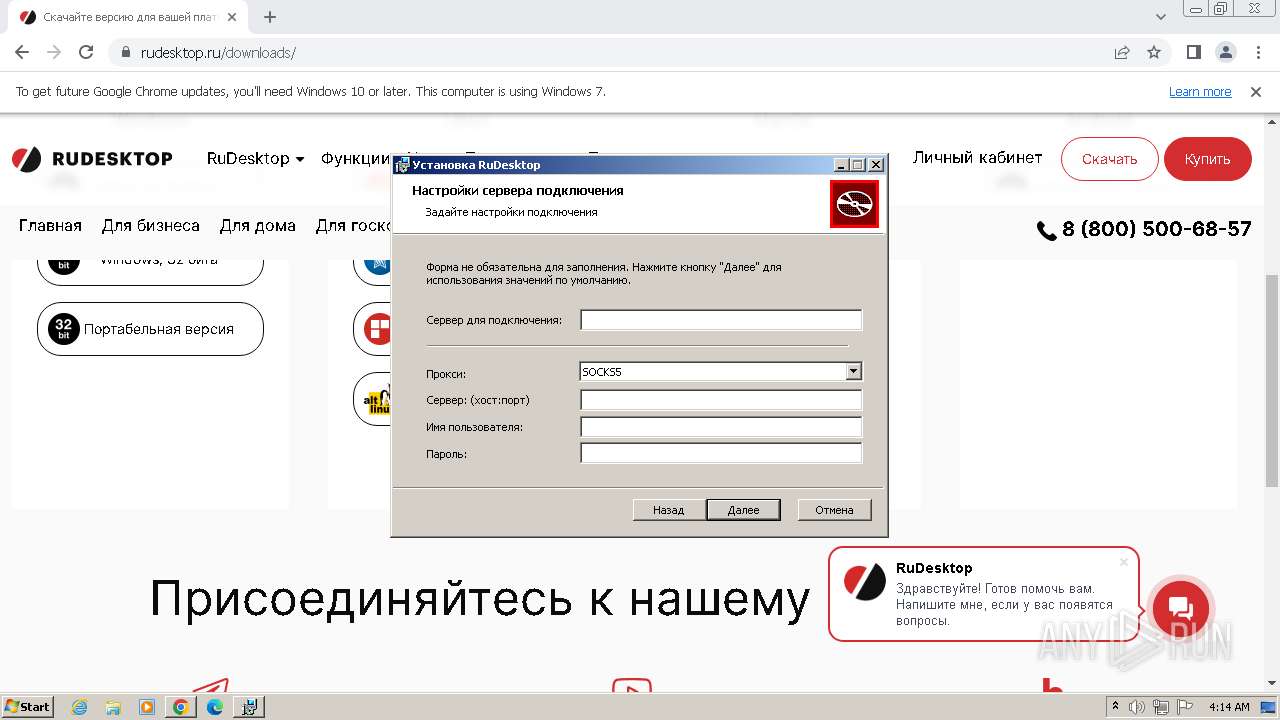Focus the Пароль input field
Screen dimensions: 1280x720
[x=721, y=454]
